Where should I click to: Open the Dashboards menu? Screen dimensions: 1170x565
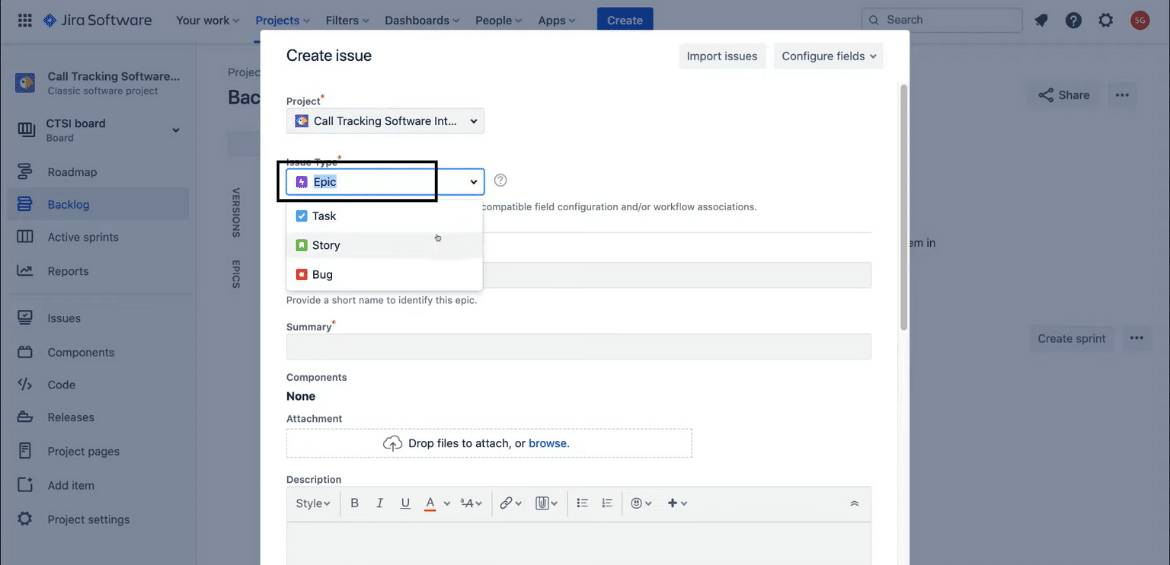point(422,20)
